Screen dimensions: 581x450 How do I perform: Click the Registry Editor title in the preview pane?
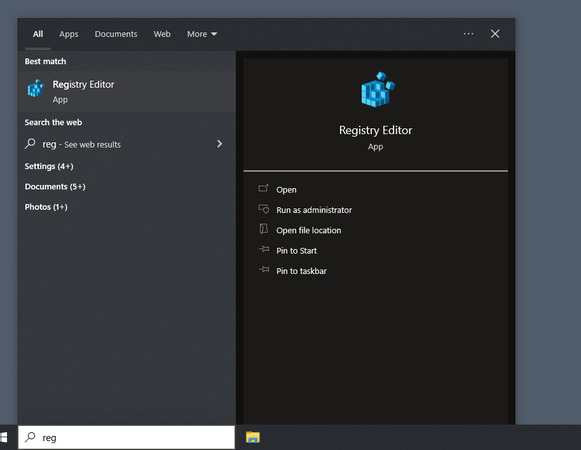375,130
